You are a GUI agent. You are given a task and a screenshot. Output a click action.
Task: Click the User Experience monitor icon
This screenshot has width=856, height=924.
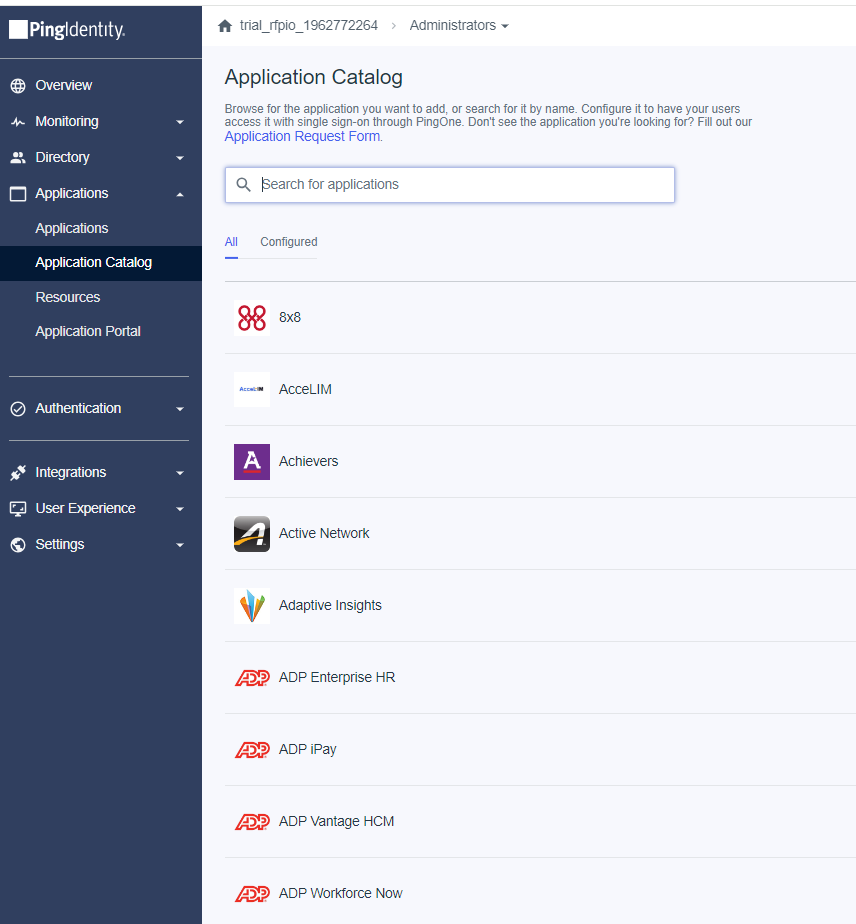[18, 509]
